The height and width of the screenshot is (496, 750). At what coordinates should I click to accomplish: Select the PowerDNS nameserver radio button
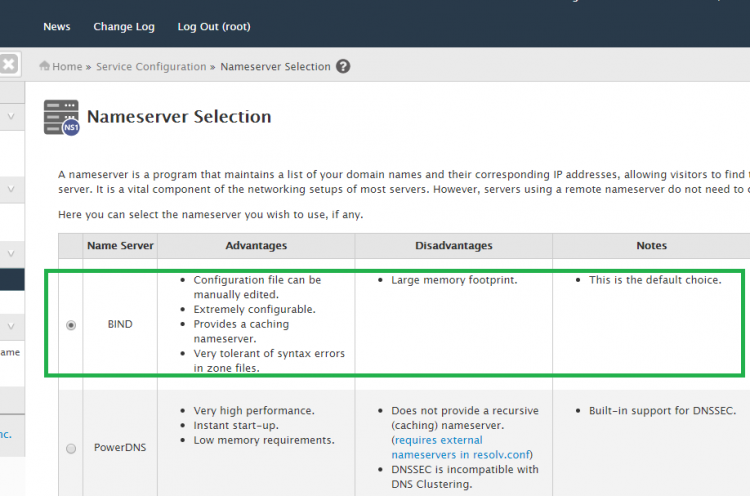(x=71, y=449)
